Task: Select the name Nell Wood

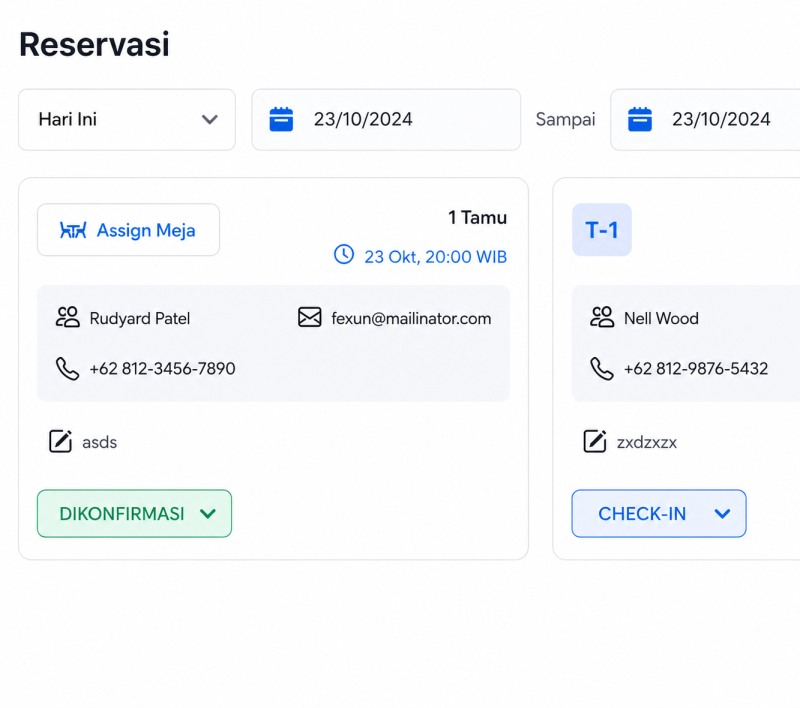Action: coord(661,318)
